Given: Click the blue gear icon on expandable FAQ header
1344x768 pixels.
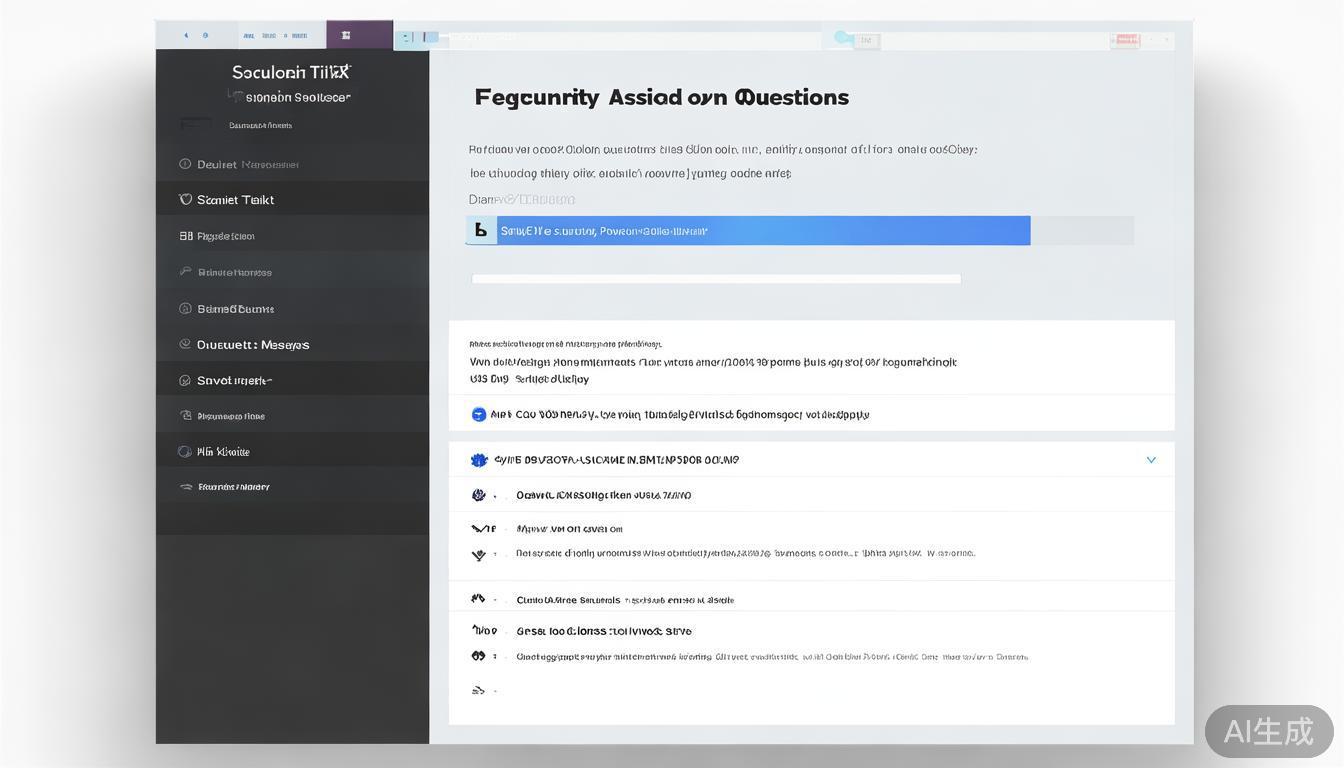Looking at the screenshot, I should point(478,460).
